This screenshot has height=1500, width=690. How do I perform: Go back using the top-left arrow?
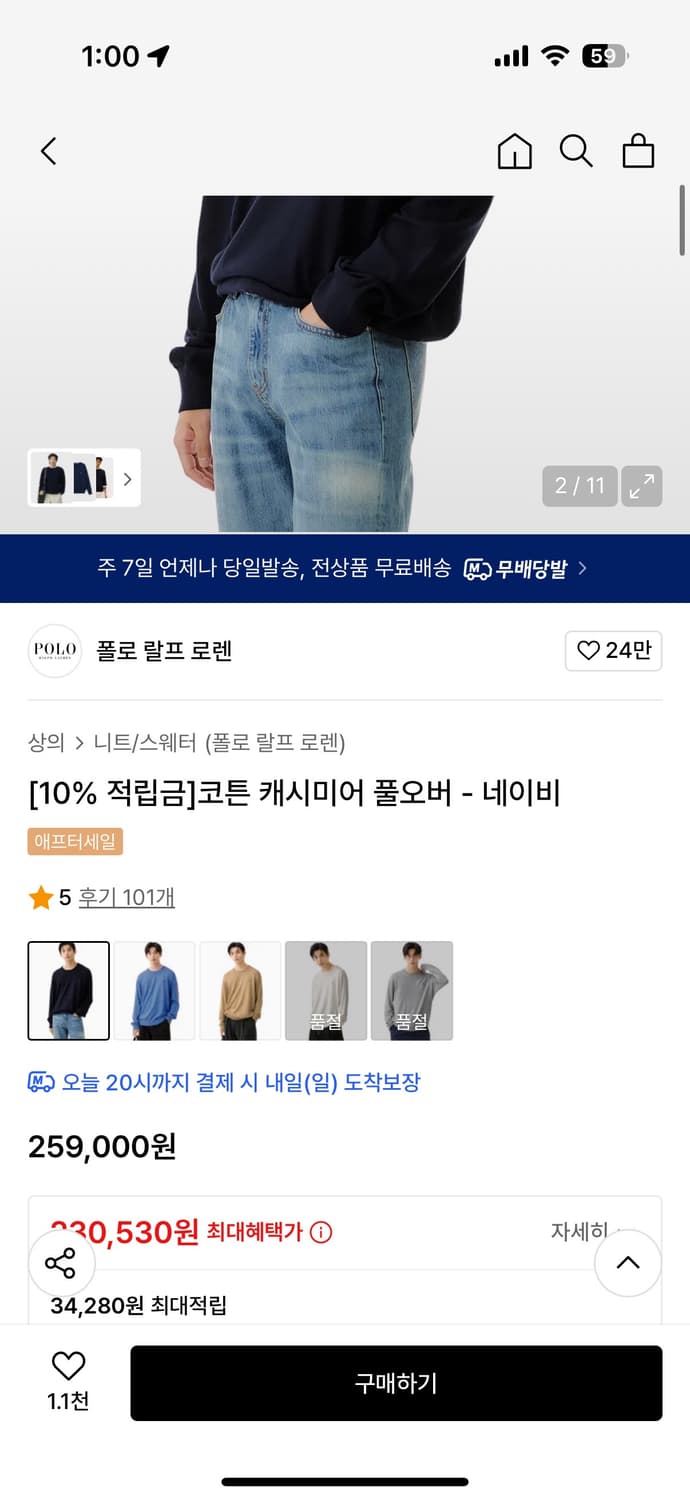tap(48, 151)
